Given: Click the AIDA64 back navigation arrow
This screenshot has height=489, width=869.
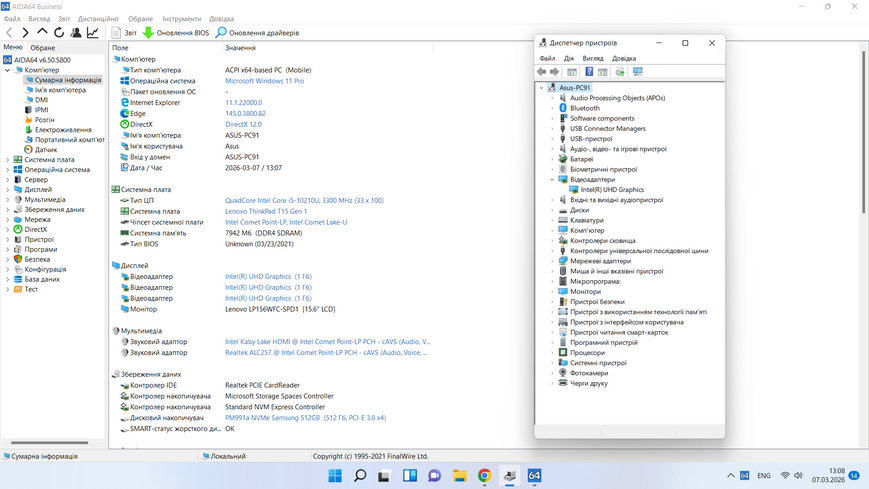Looking at the screenshot, I should (x=9, y=33).
